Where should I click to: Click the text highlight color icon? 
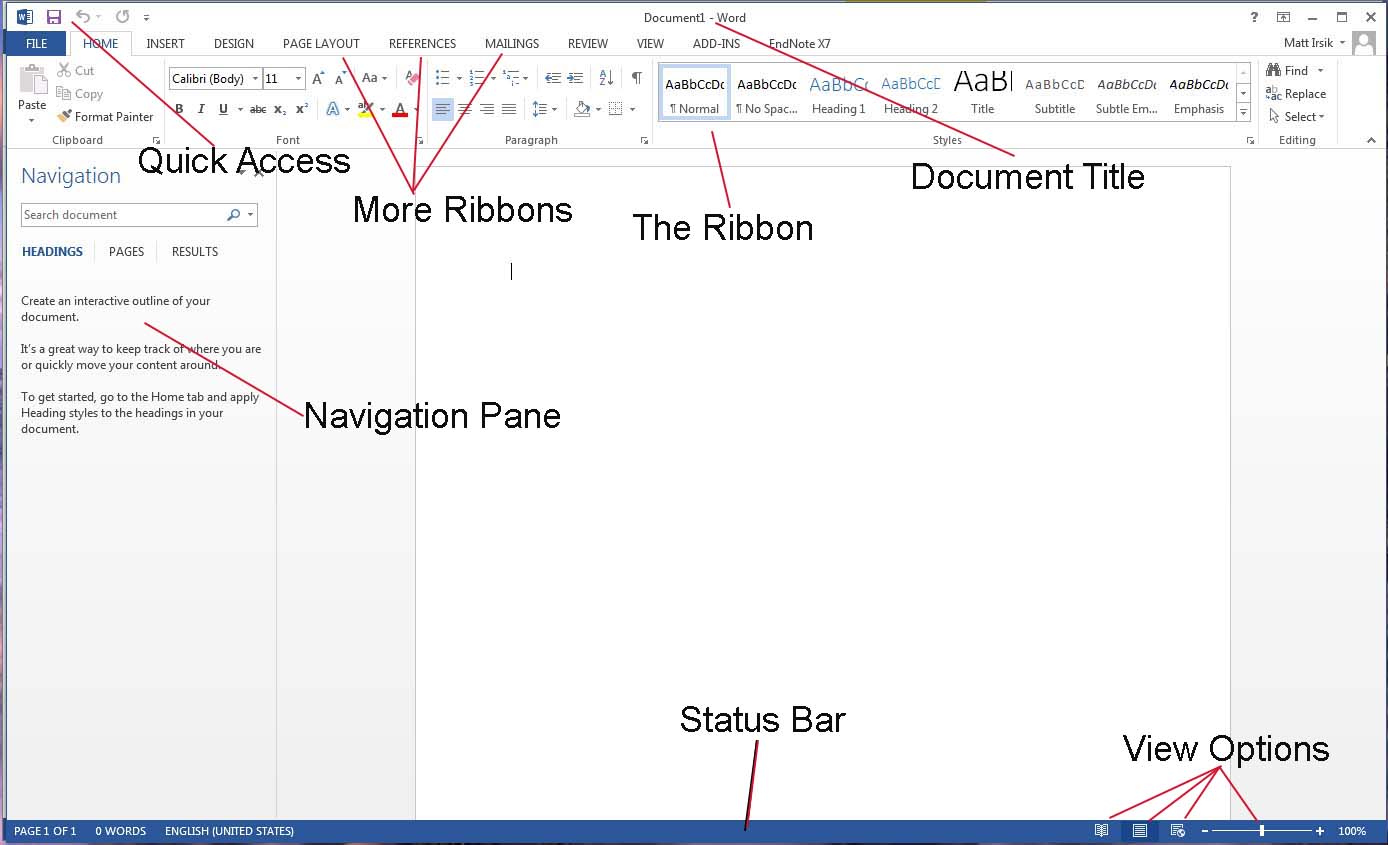tap(367, 109)
